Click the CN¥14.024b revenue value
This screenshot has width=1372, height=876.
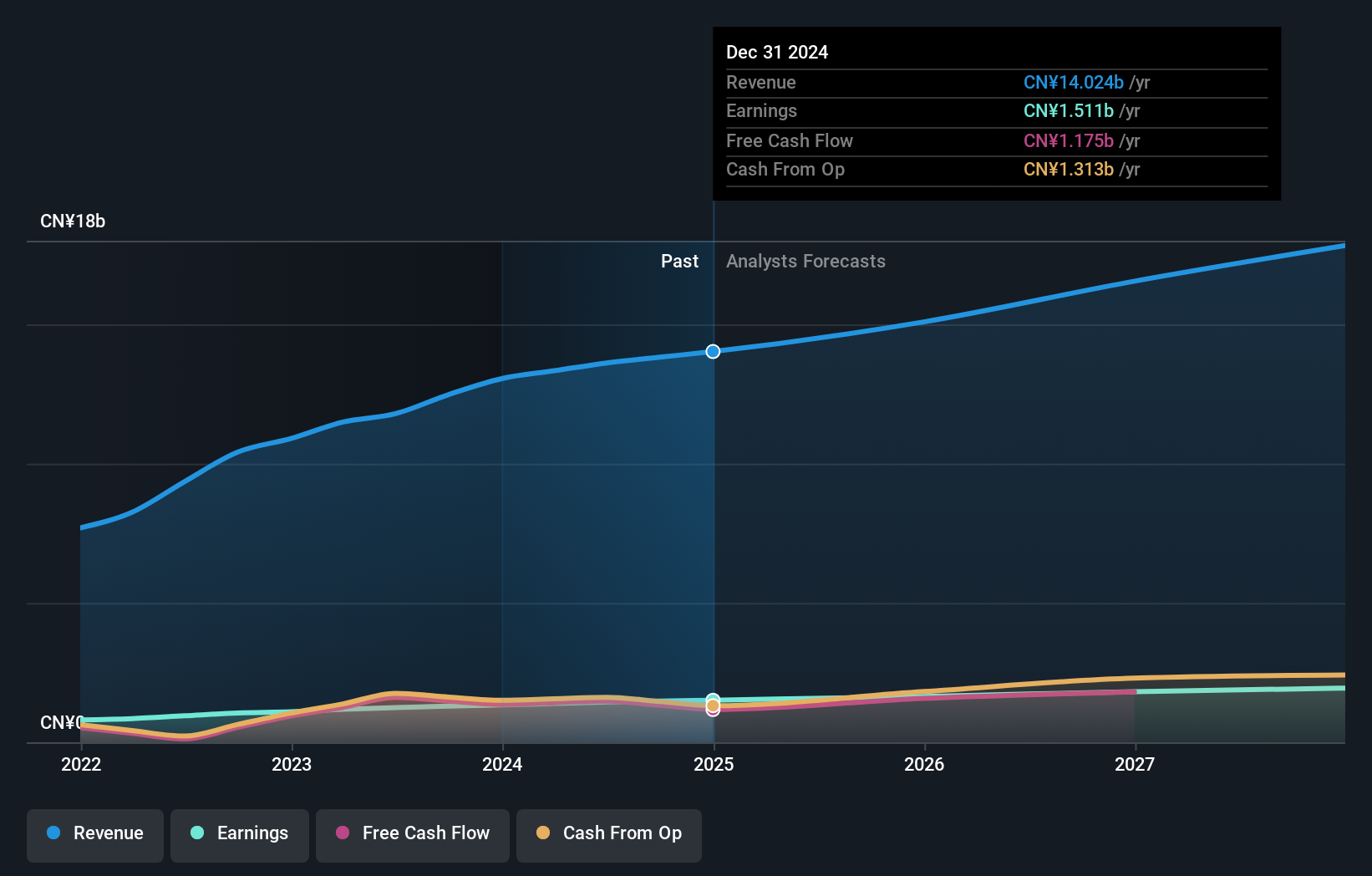coord(1074,83)
